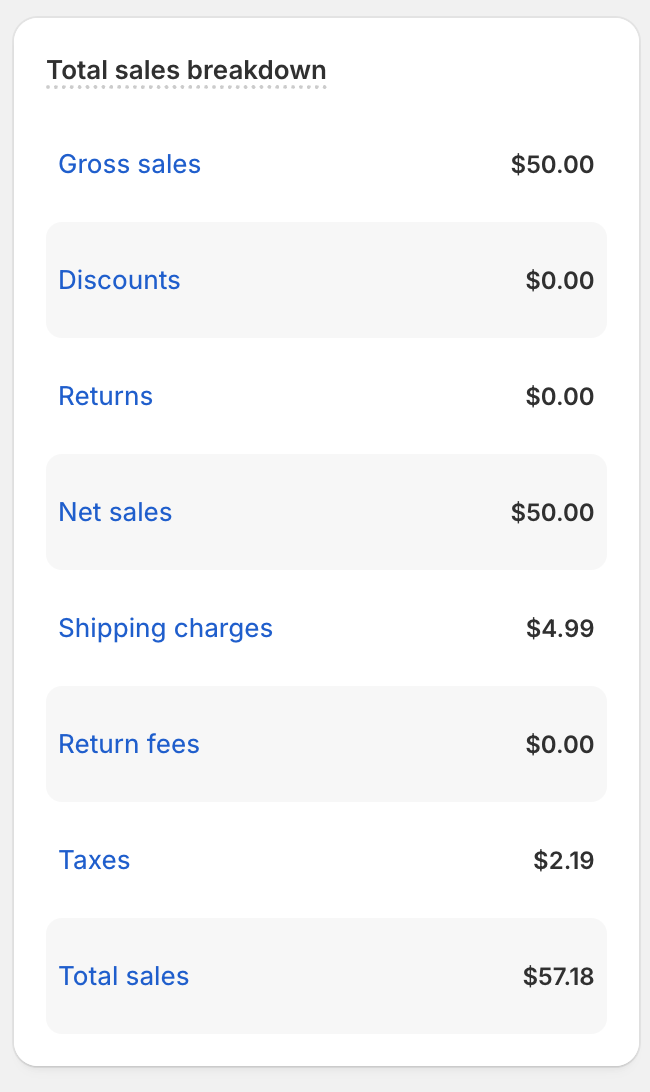650x1092 pixels.
Task: Click the Discounts link
Action: tap(119, 280)
